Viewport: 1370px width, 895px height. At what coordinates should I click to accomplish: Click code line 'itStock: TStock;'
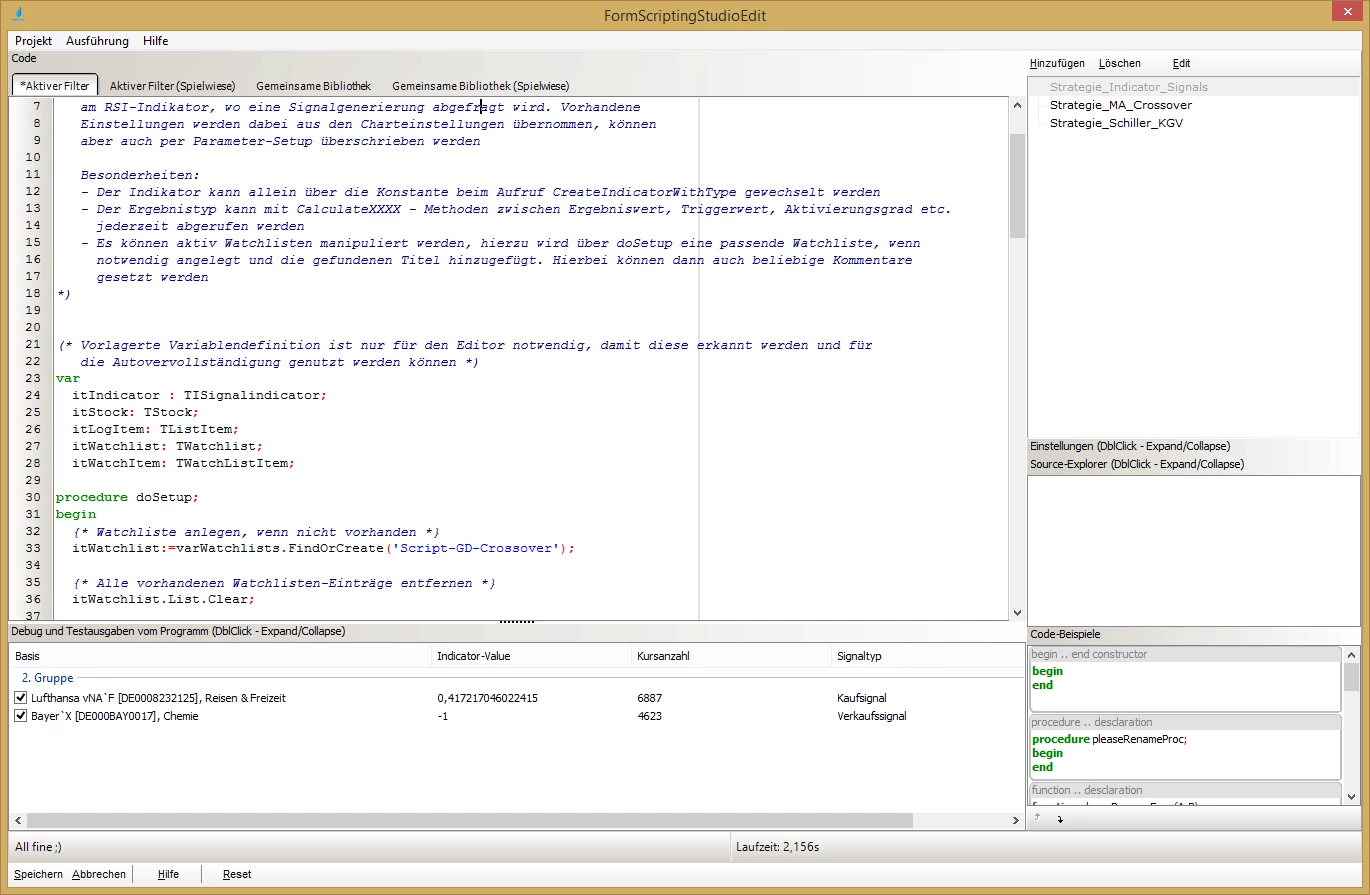point(135,412)
